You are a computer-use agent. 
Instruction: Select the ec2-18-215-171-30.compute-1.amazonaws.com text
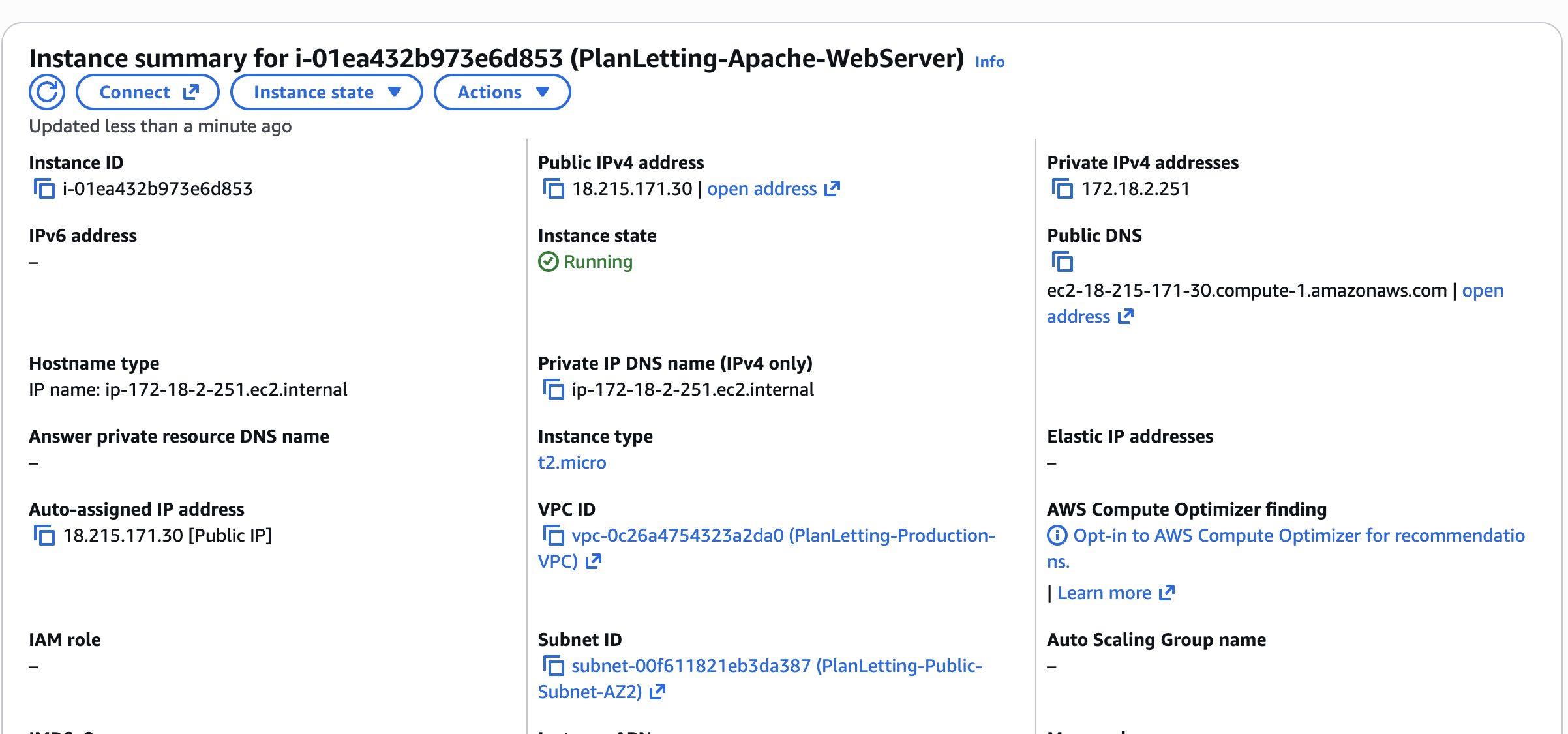click(1246, 291)
